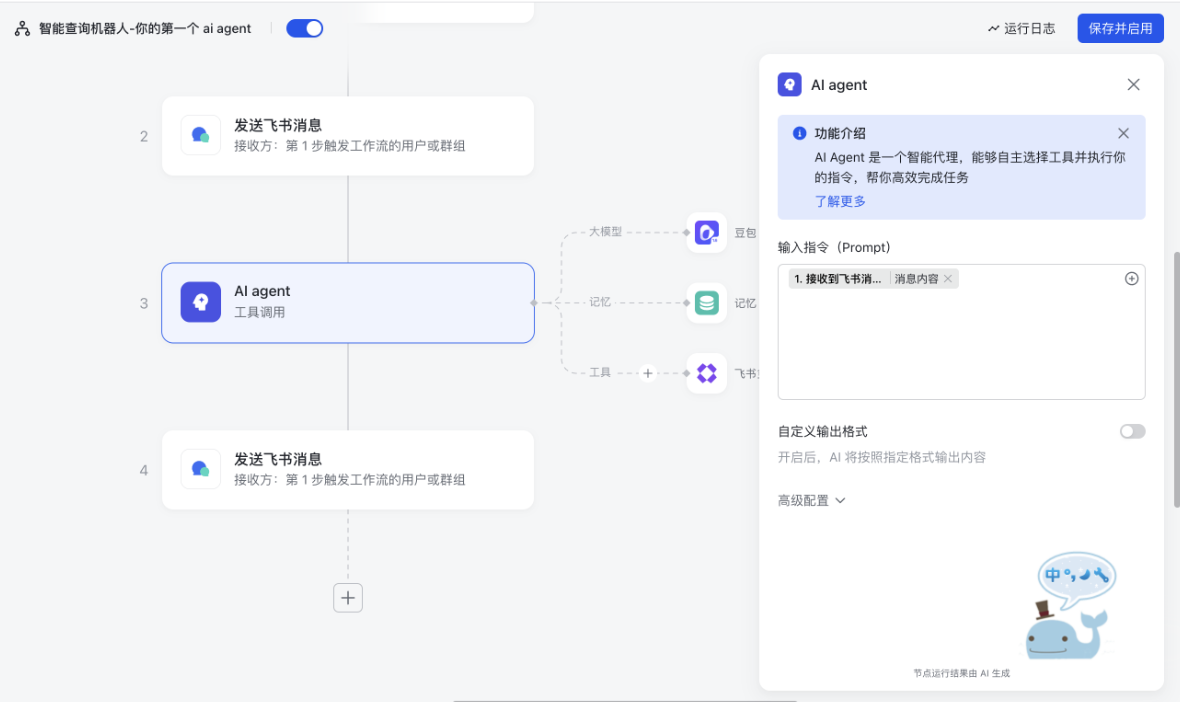The height and width of the screenshot is (702, 1180).
Task: Click the Doubao large model icon
Action: pos(707,232)
